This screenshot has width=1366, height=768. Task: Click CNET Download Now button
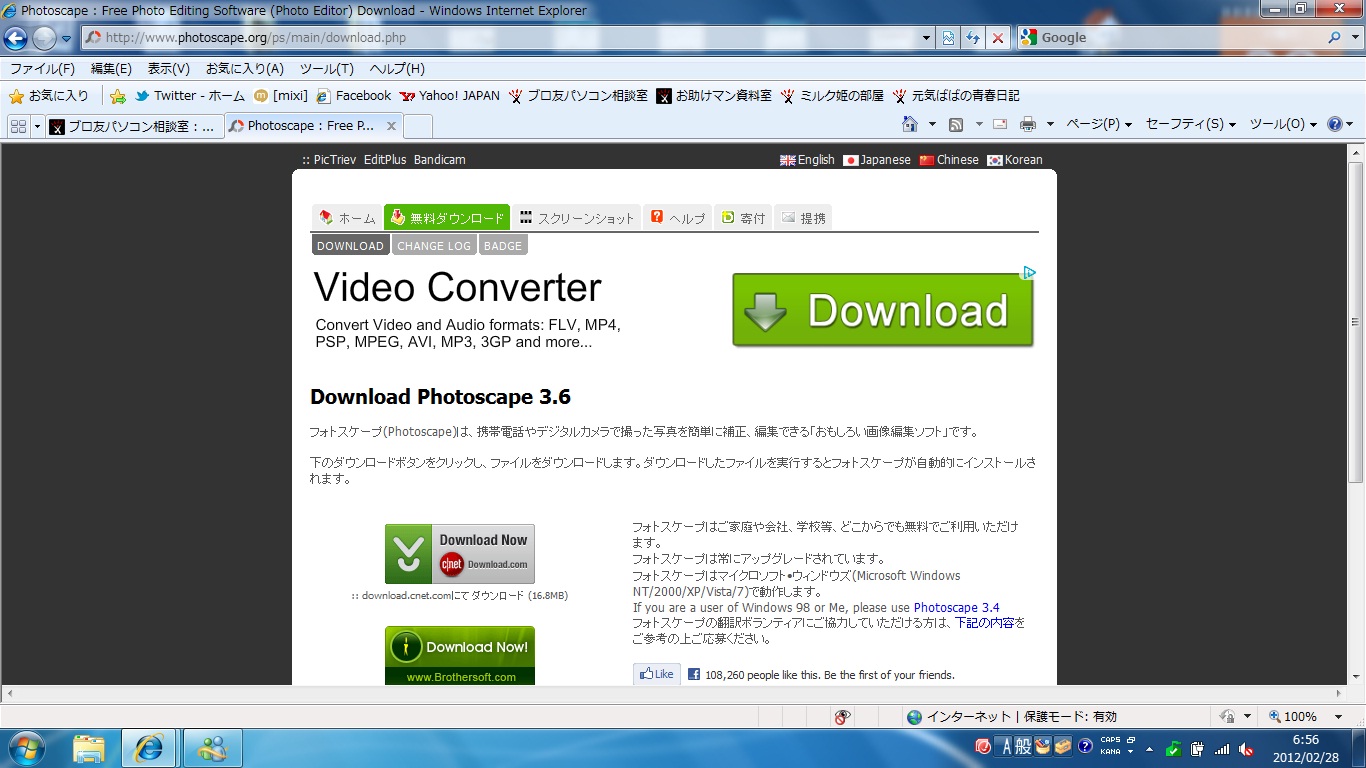coord(460,554)
